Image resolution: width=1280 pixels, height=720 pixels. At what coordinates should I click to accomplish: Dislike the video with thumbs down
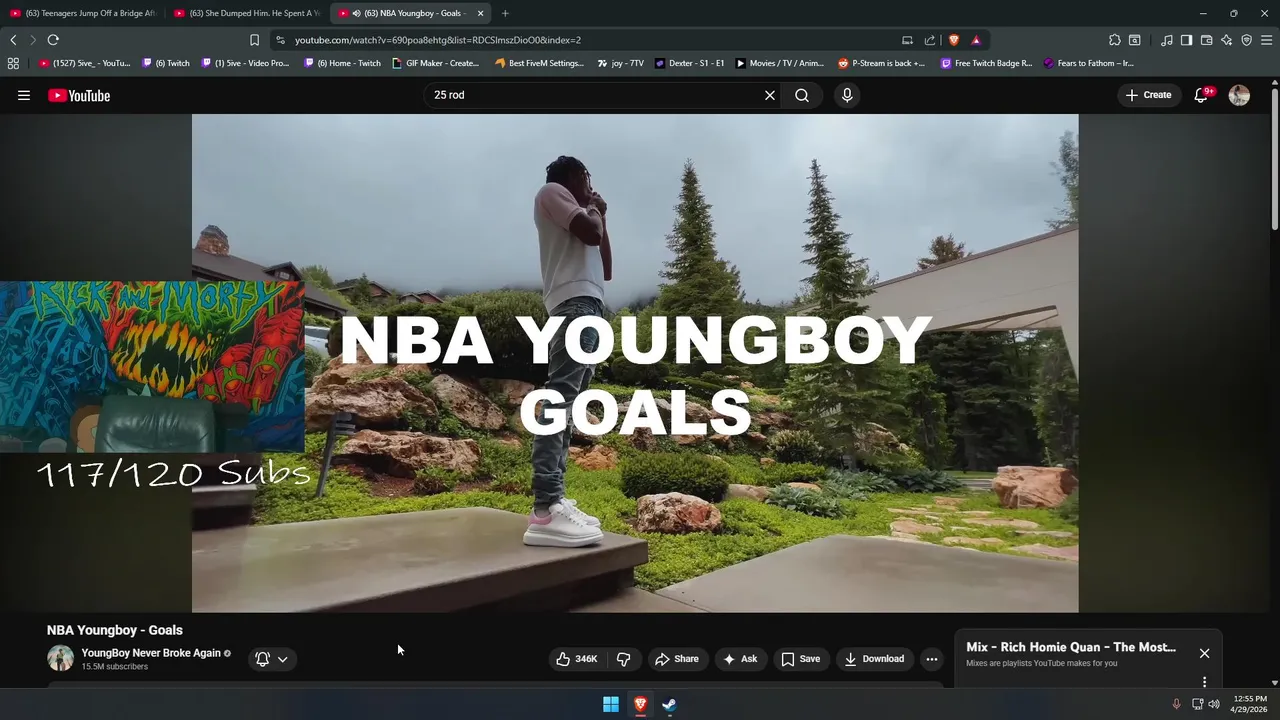[624, 659]
